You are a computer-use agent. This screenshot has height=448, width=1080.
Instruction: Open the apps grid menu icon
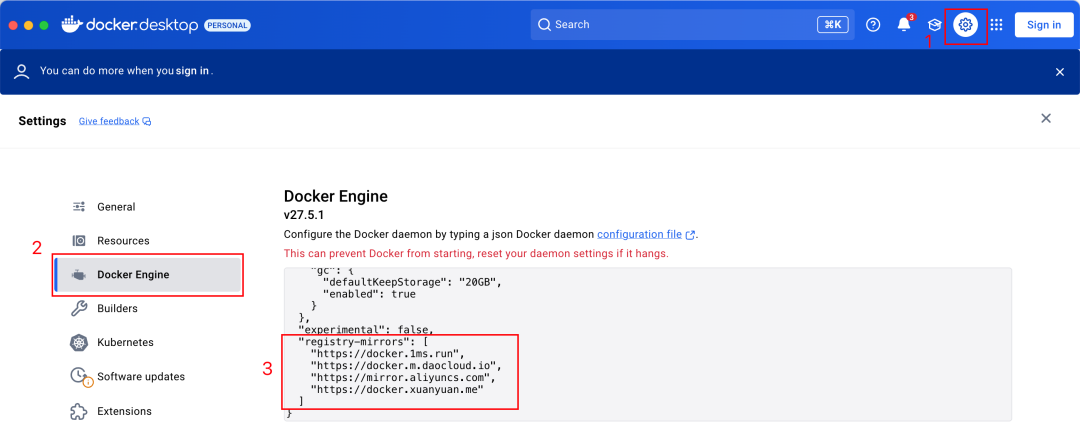996,25
